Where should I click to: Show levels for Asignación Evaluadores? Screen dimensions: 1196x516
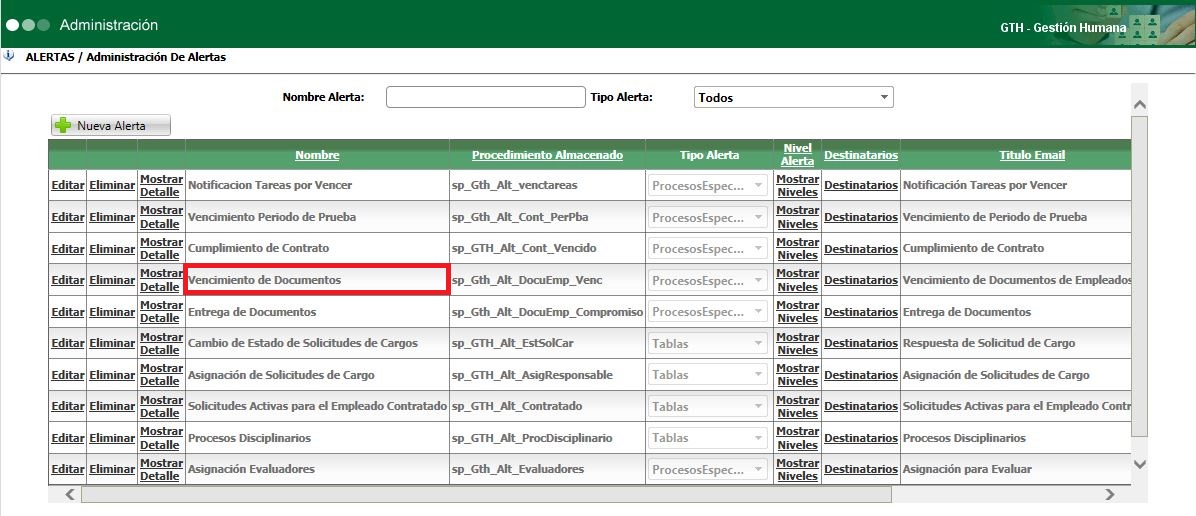click(x=797, y=469)
